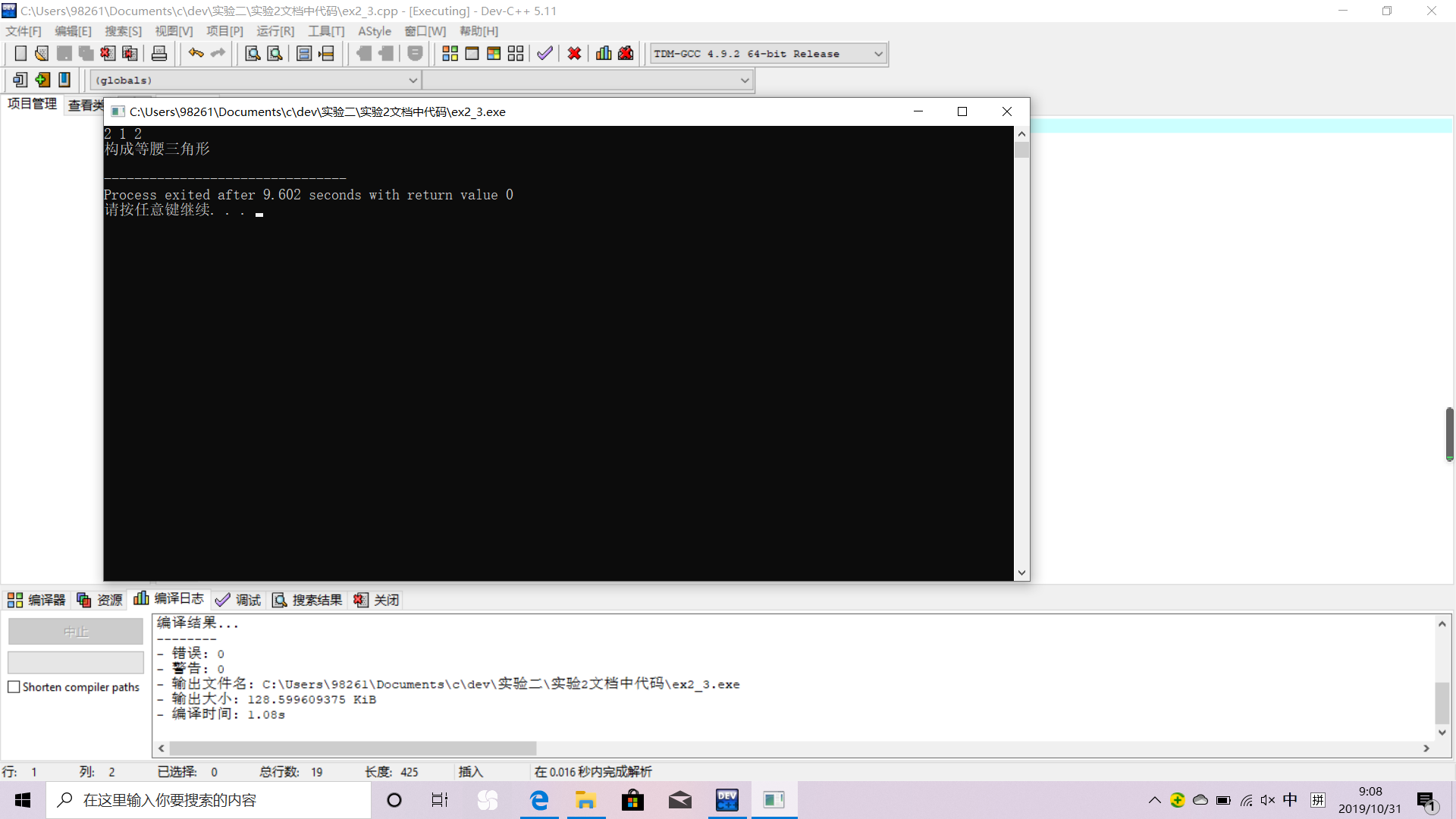
Task: Open the 运行[R] menu
Action: pyautogui.click(x=275, y=31)
